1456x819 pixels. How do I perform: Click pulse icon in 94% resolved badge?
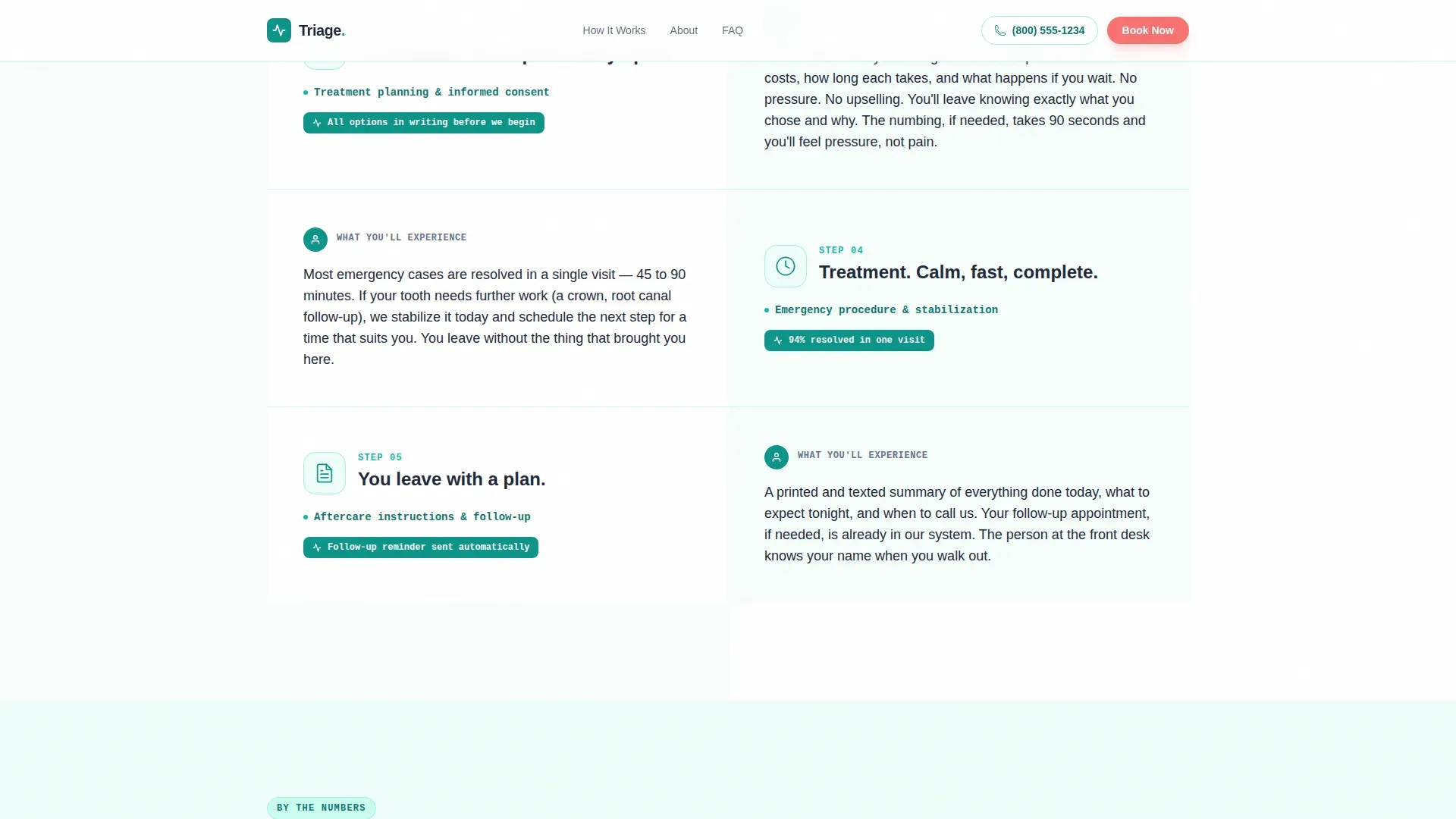pyautogui.click(x=777, y=340)
